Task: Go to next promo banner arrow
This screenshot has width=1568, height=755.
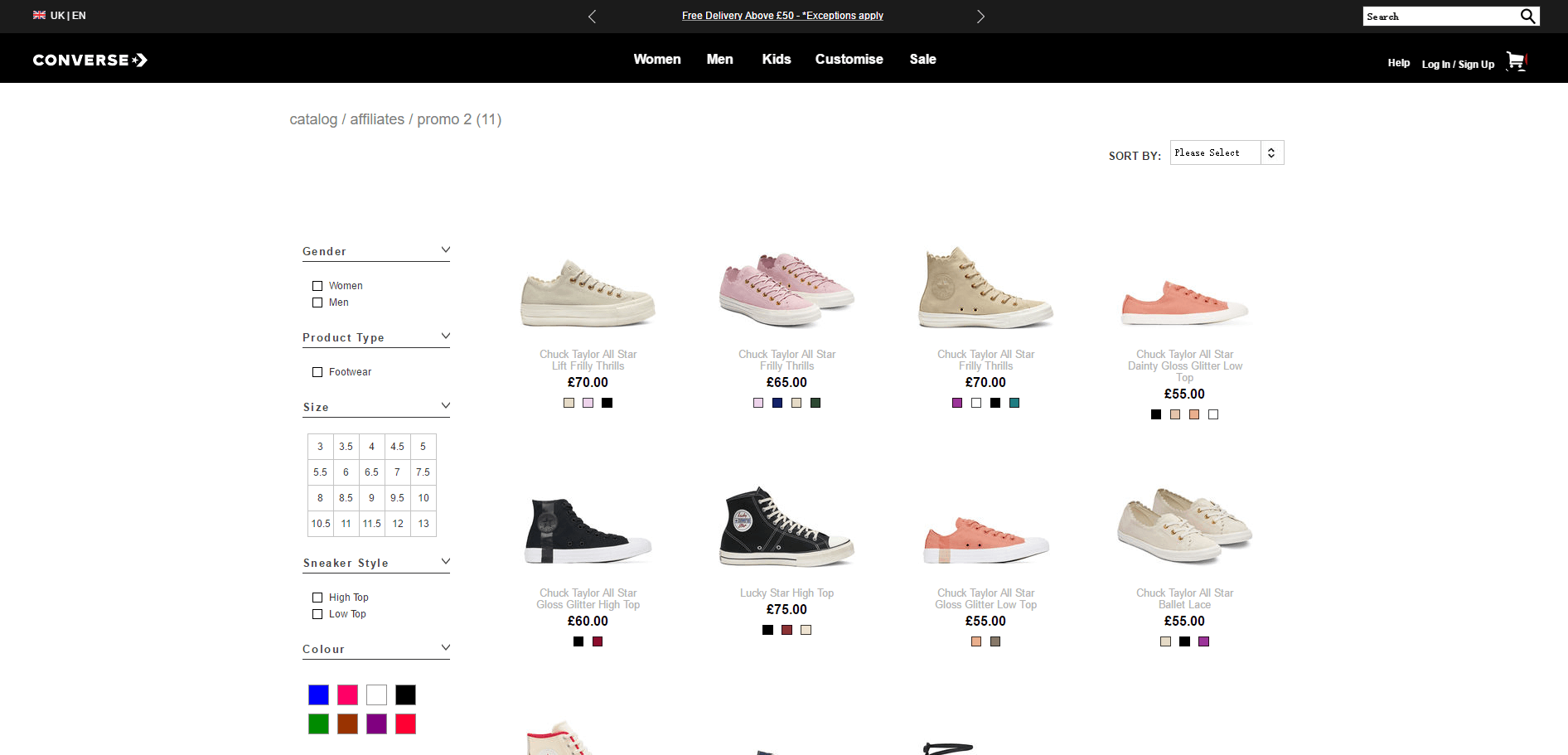Action: pyautogui.click(x=980, y=17)
